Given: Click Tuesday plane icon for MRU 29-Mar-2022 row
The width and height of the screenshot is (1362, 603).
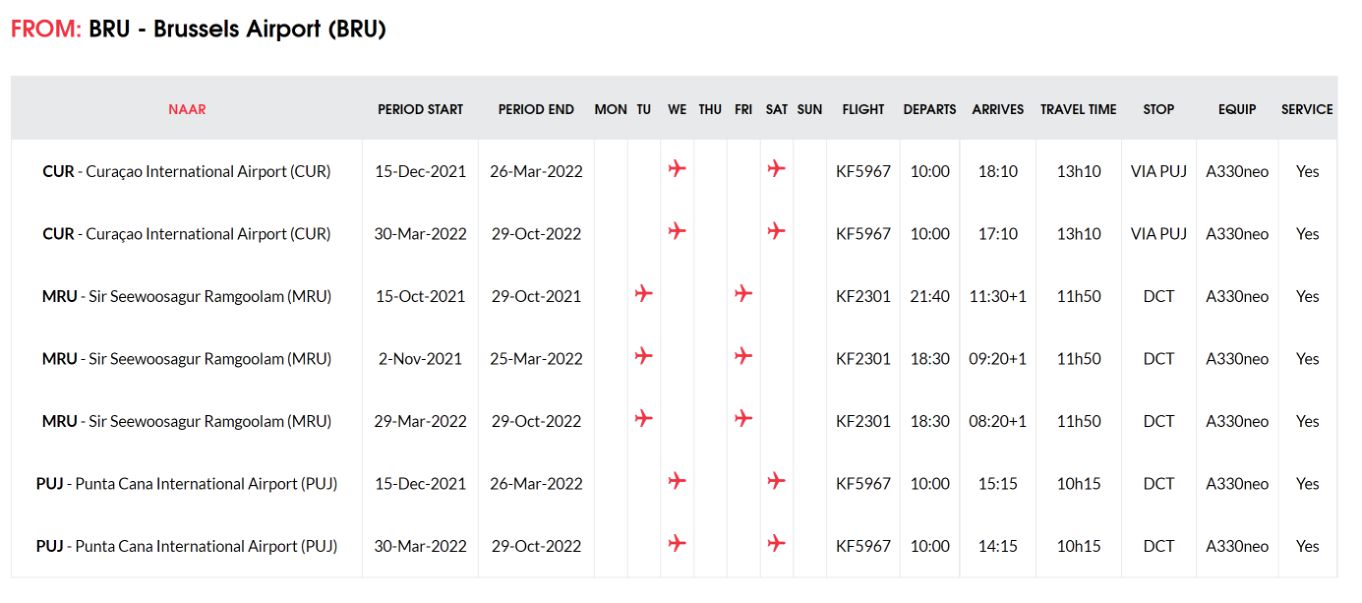Looking at the screenshot, I should coord(643,419).
